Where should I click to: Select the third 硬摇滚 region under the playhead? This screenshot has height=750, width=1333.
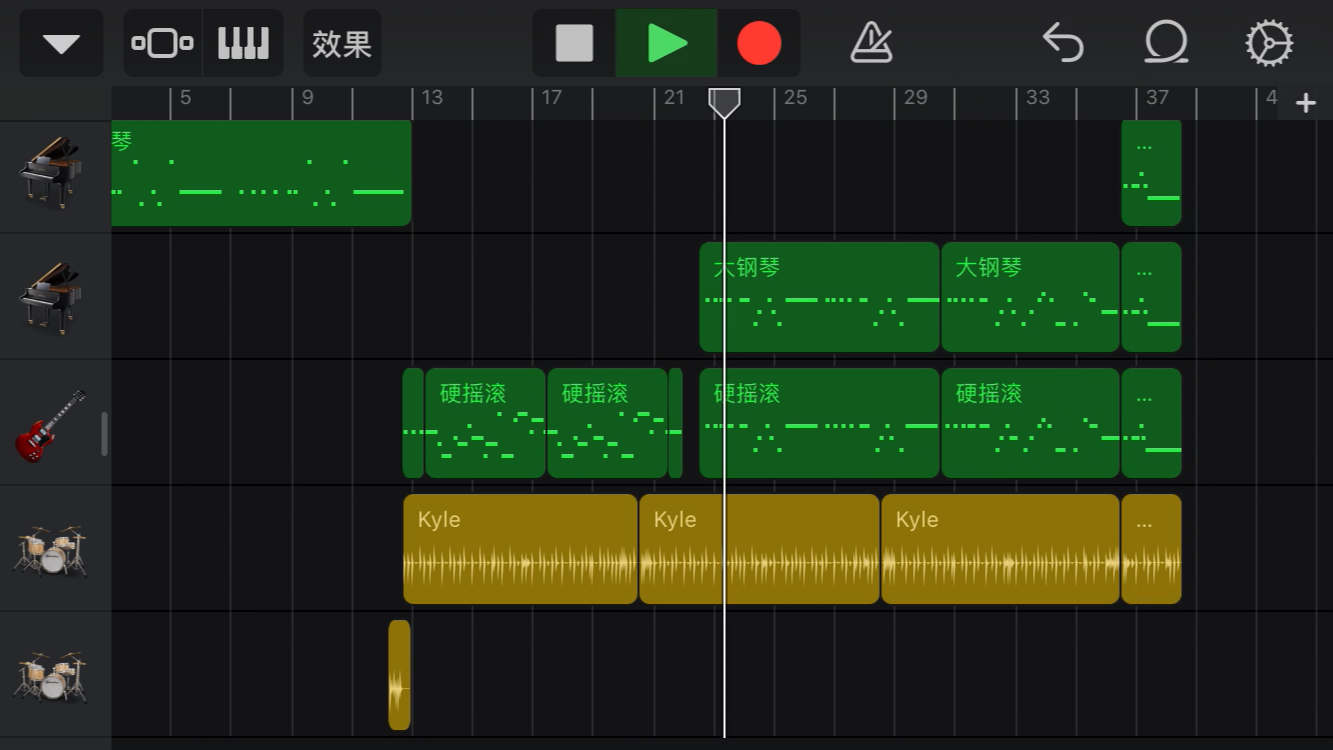click(x=819, y=423)
